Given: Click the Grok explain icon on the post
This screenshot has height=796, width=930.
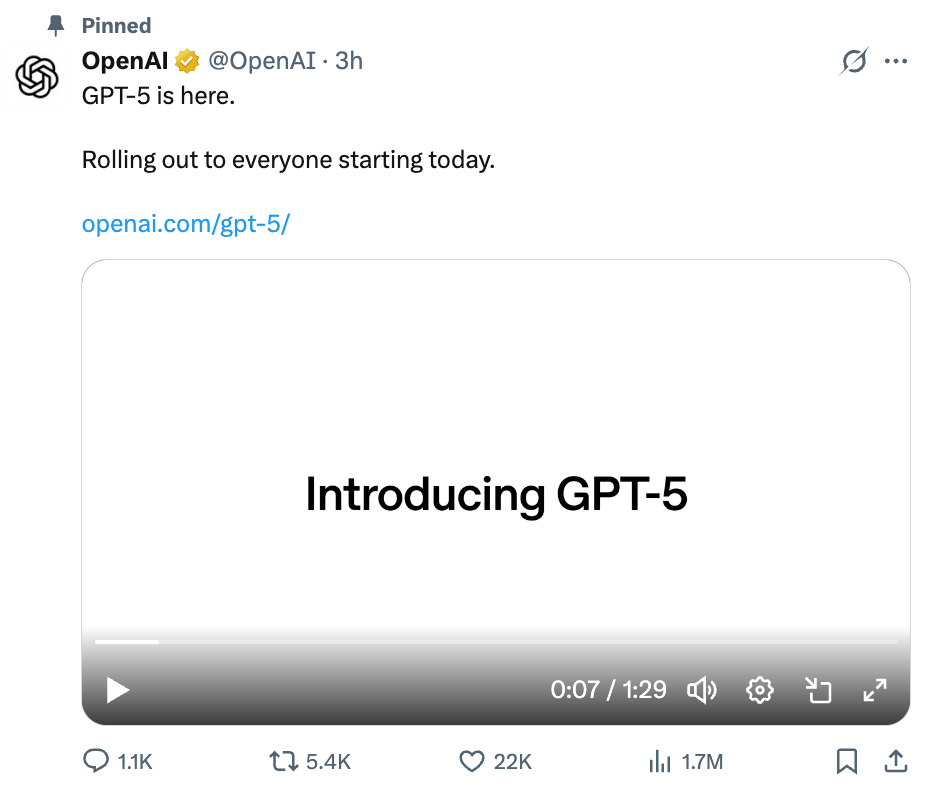Looking at the screenshot, I should (854, 62).
